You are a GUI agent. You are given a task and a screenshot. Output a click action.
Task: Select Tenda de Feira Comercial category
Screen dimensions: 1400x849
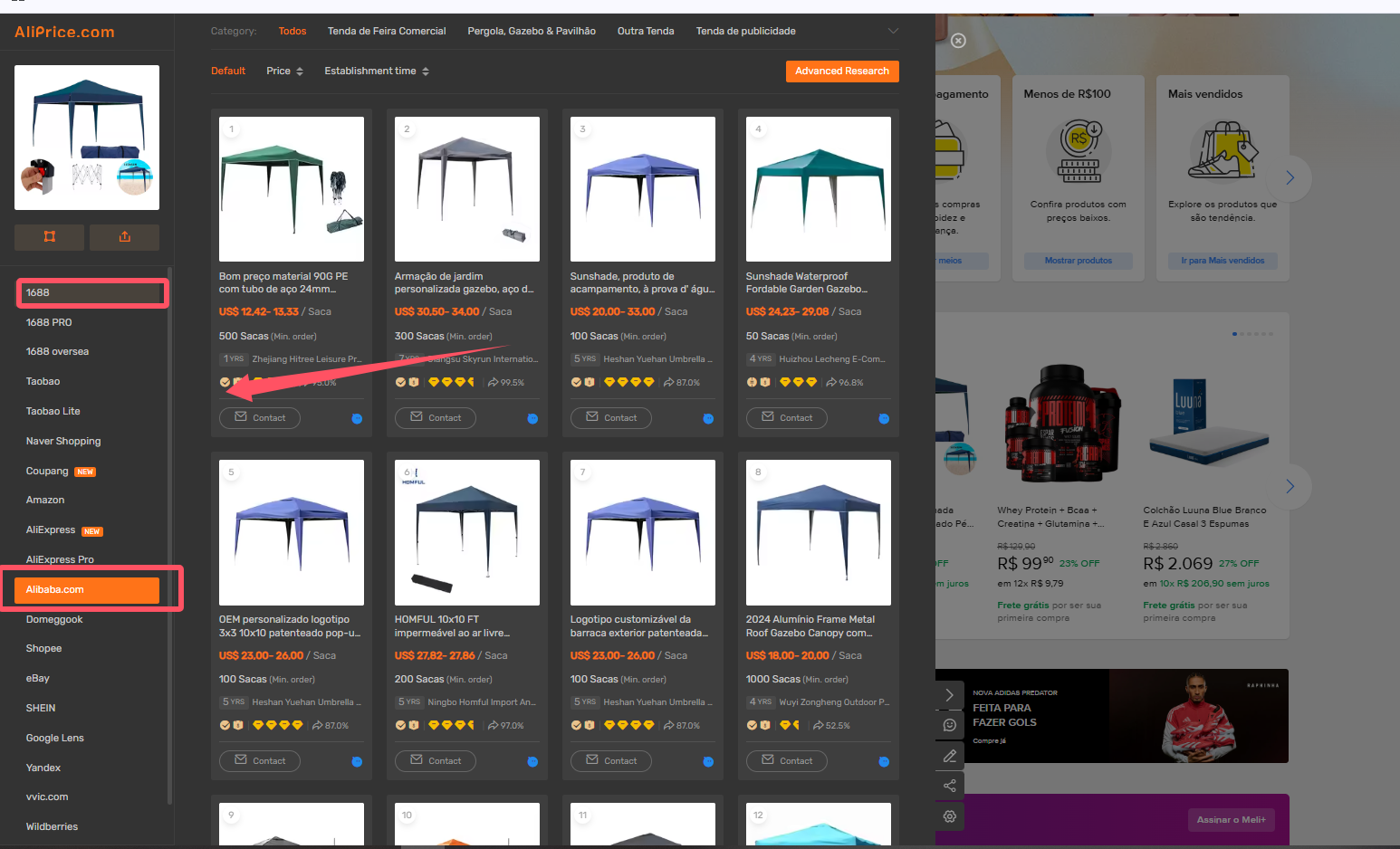[387, 31]
